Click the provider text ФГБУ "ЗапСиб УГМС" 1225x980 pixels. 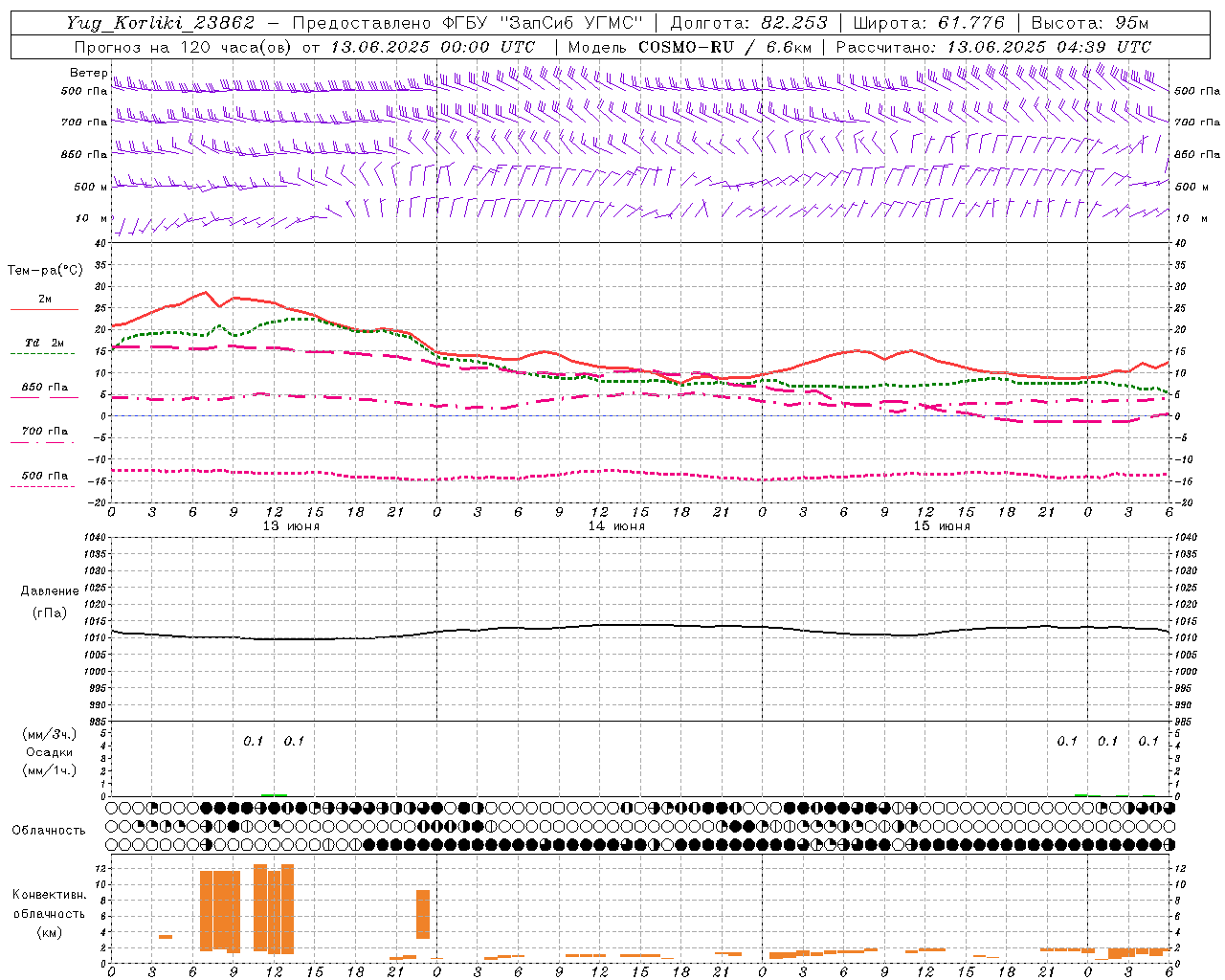tap(545, 23)
